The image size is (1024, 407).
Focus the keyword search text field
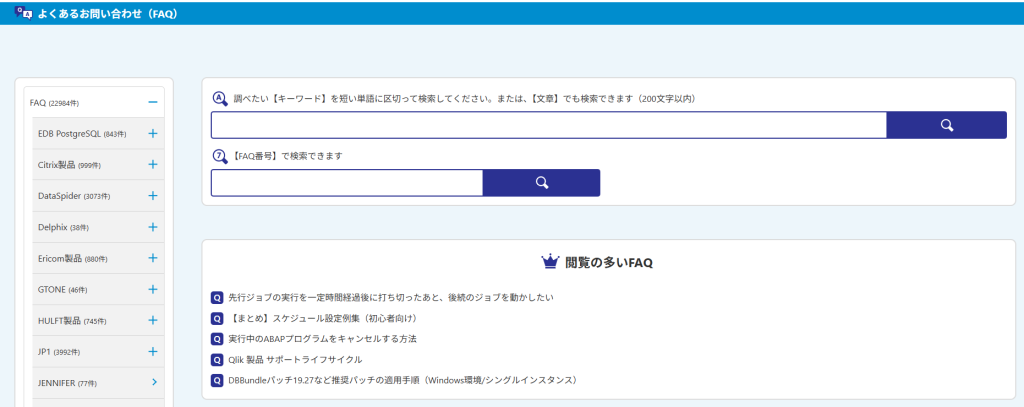(549, 125)
